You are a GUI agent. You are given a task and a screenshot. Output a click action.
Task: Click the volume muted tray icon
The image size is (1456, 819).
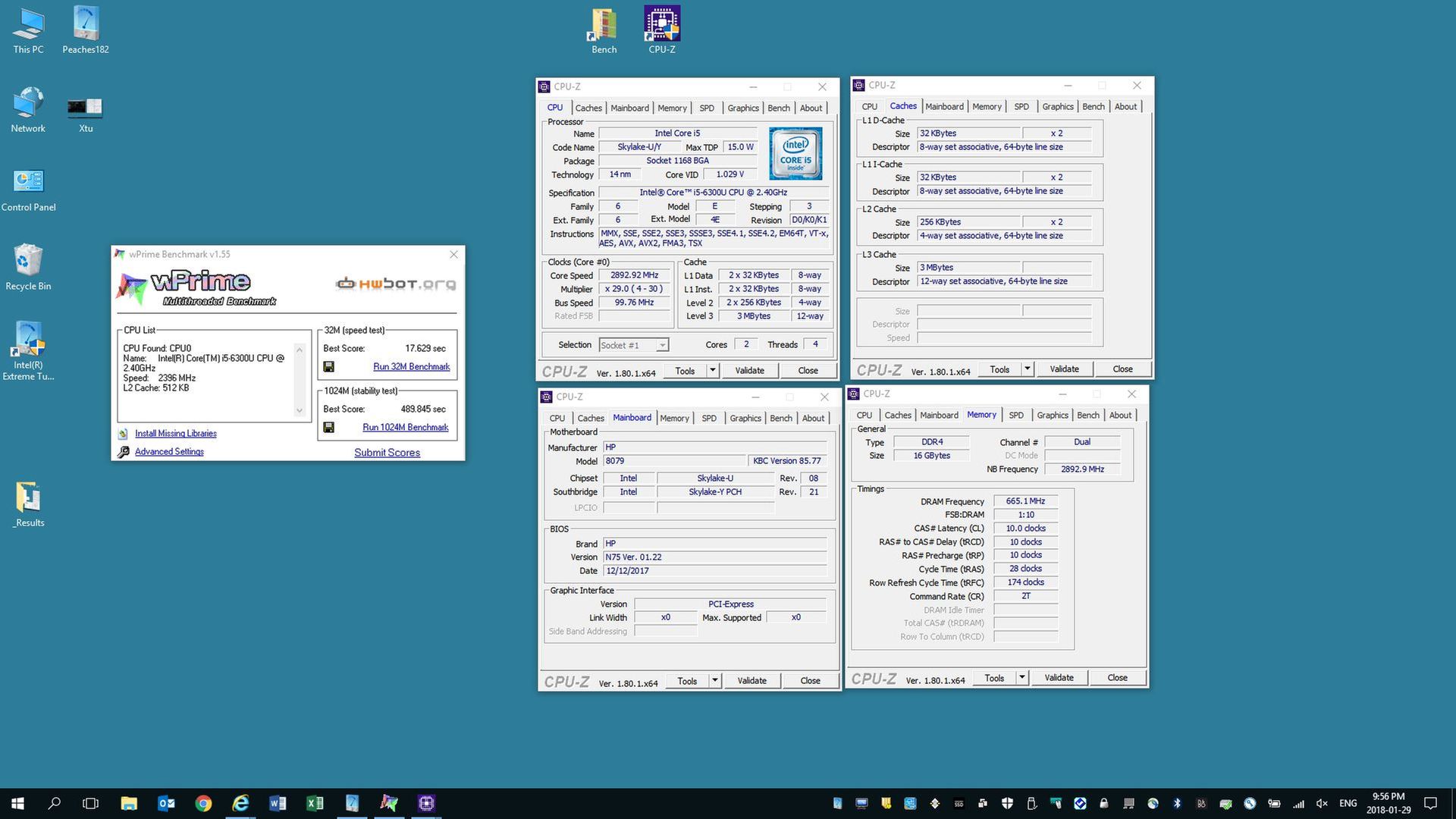pyautogui.click(x=1322, y=803)
